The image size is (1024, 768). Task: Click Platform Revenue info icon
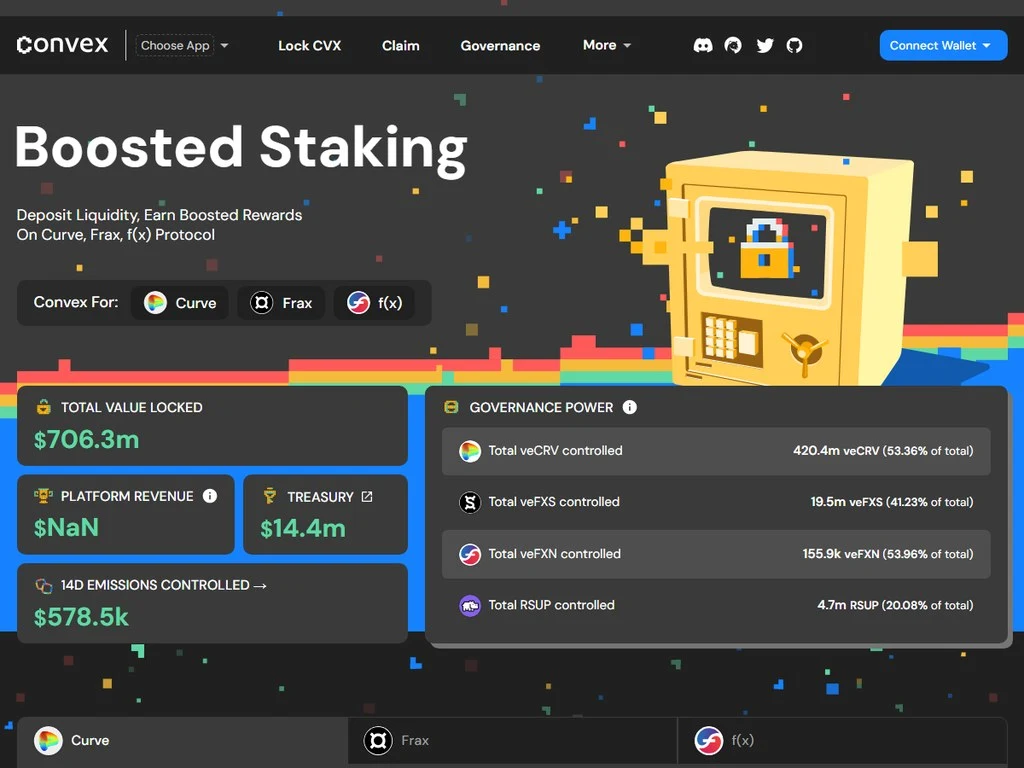tap(210, 496)
